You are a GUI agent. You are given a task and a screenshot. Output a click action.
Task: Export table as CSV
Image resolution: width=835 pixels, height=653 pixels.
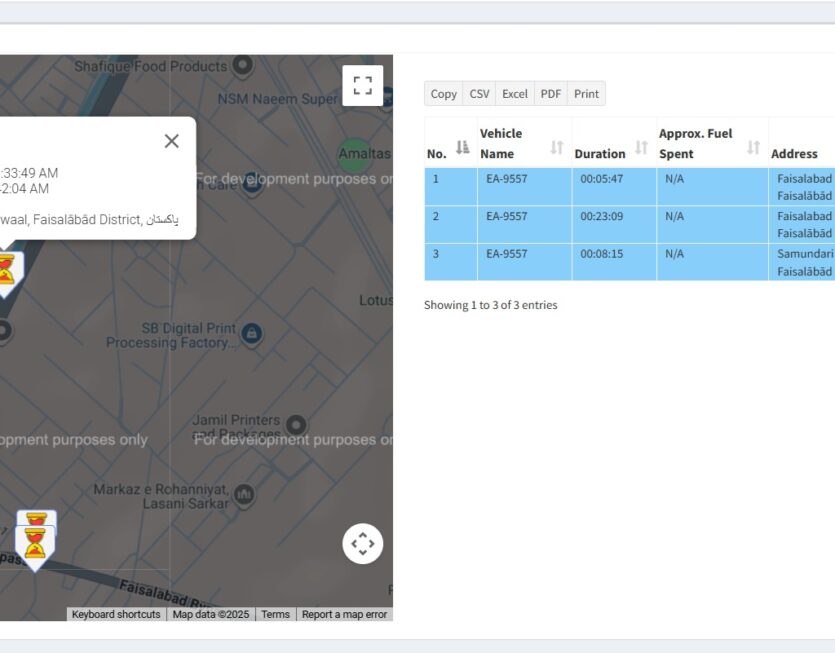[479, 94]
